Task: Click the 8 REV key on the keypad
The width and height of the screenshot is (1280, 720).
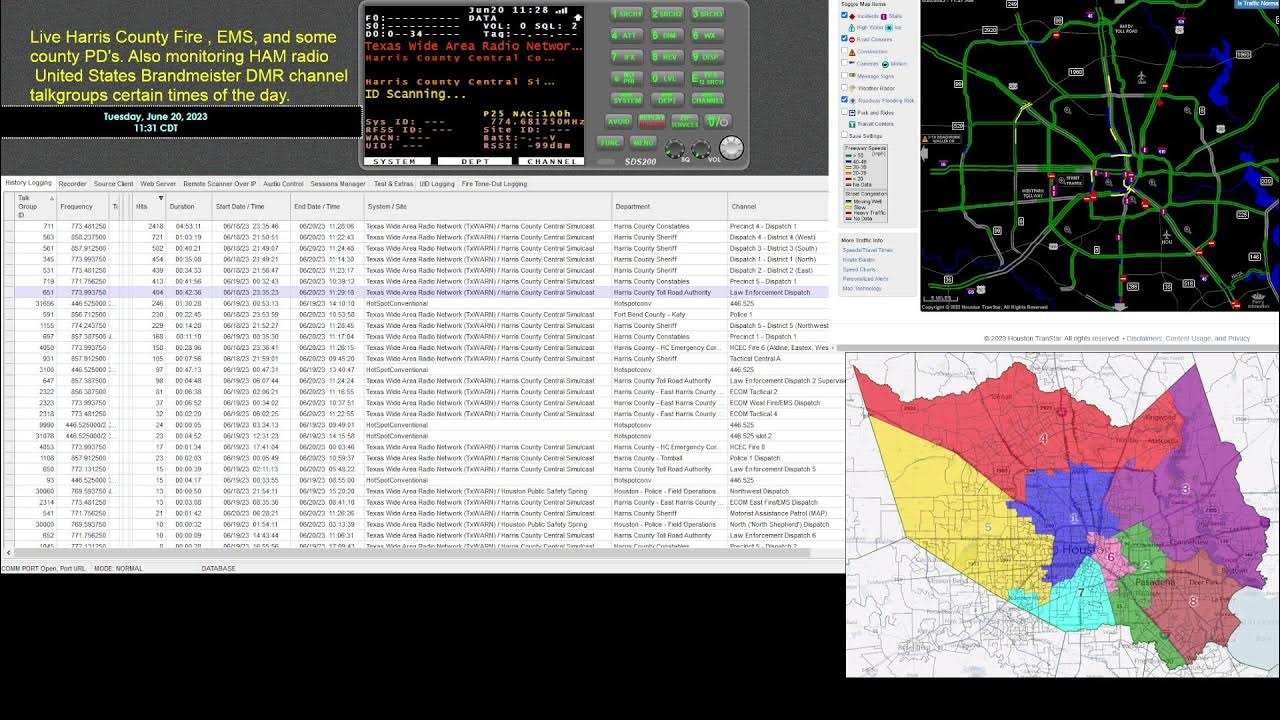Action: [x=667, y=57]
